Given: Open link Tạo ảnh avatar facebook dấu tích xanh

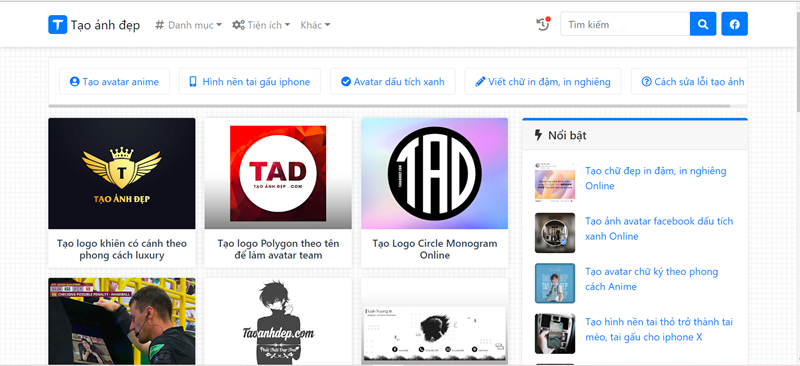Looking at the screenshot, I should click(x=659, y=229).
